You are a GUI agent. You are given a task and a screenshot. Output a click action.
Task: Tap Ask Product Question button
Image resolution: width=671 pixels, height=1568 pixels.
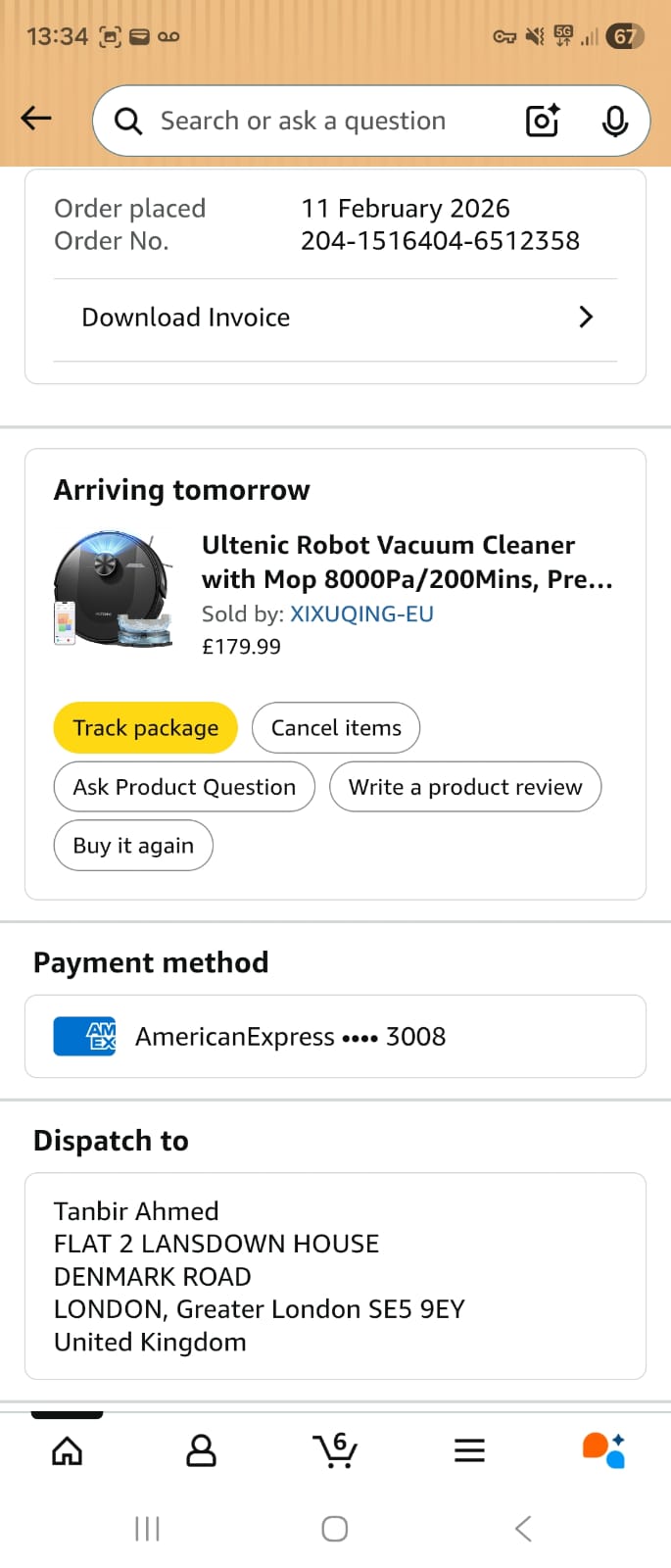pyautogui.click(x=184, y=787)
